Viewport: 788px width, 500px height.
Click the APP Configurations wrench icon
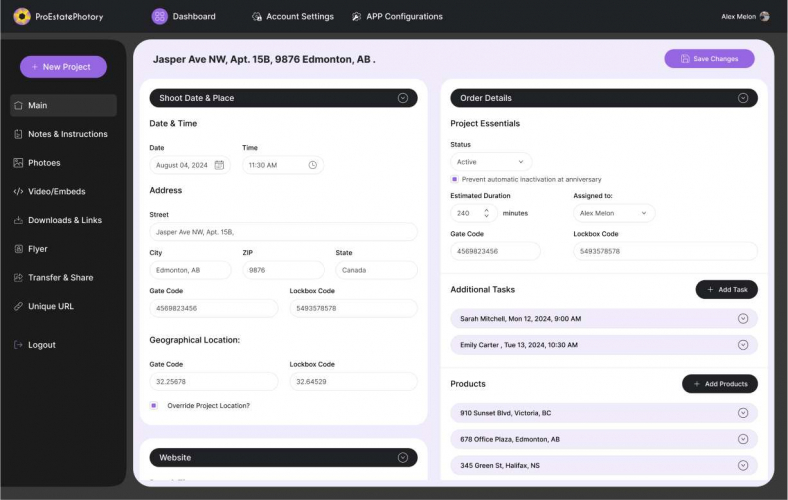356,17
